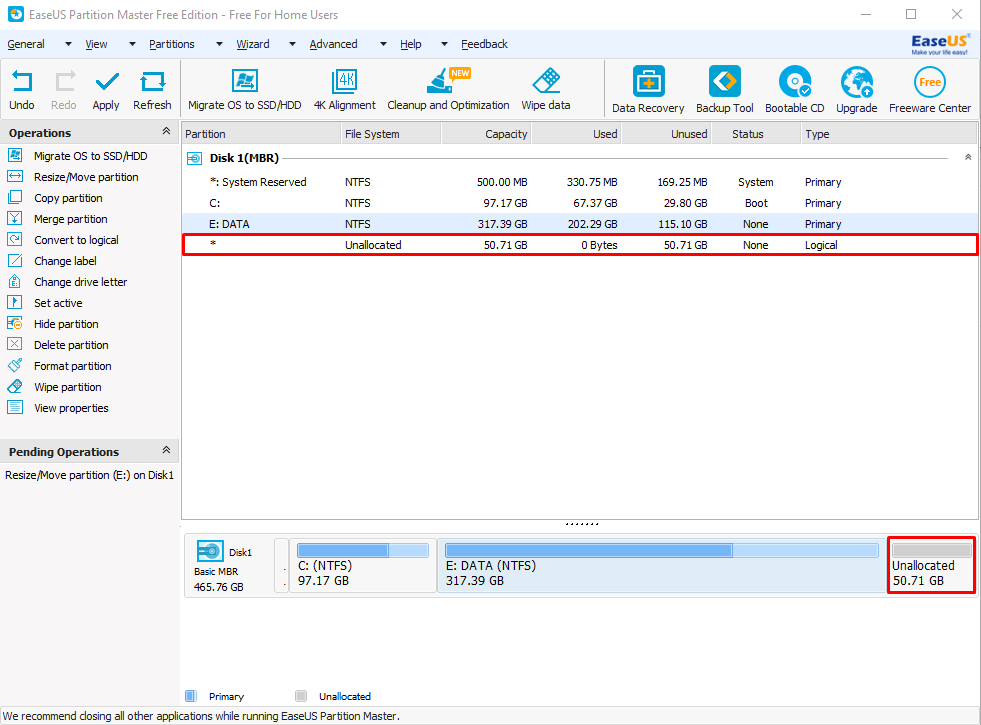Select the System Reserved partition row

click(x=580, y=182)
